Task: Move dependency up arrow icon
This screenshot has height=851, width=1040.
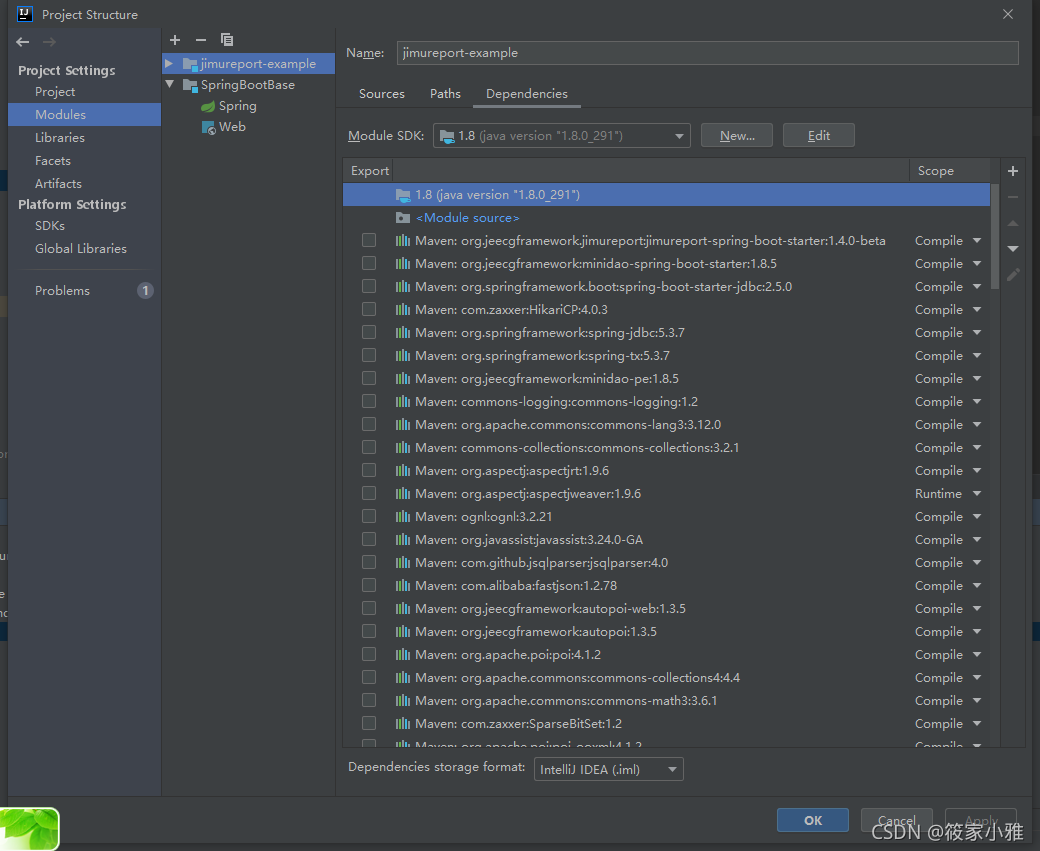Action: (1013, 224)
